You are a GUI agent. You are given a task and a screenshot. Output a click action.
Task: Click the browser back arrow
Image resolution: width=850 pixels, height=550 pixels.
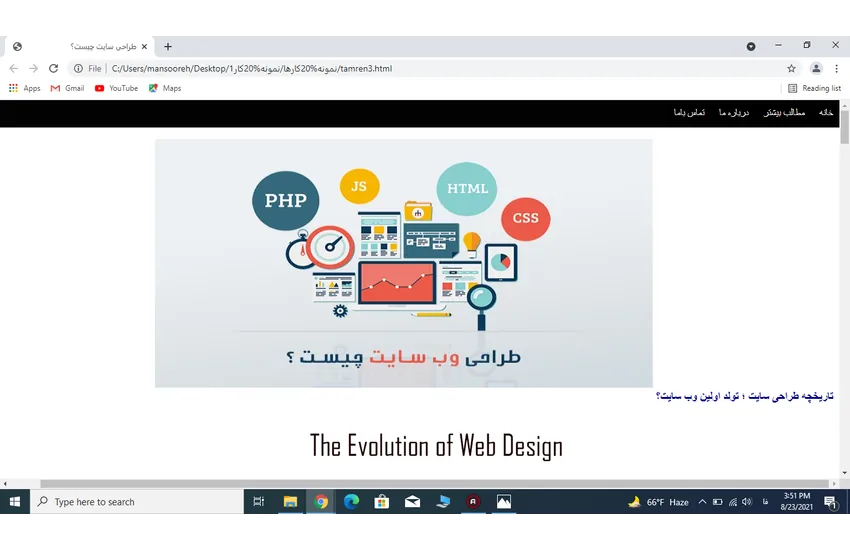[x=14, y=69]
